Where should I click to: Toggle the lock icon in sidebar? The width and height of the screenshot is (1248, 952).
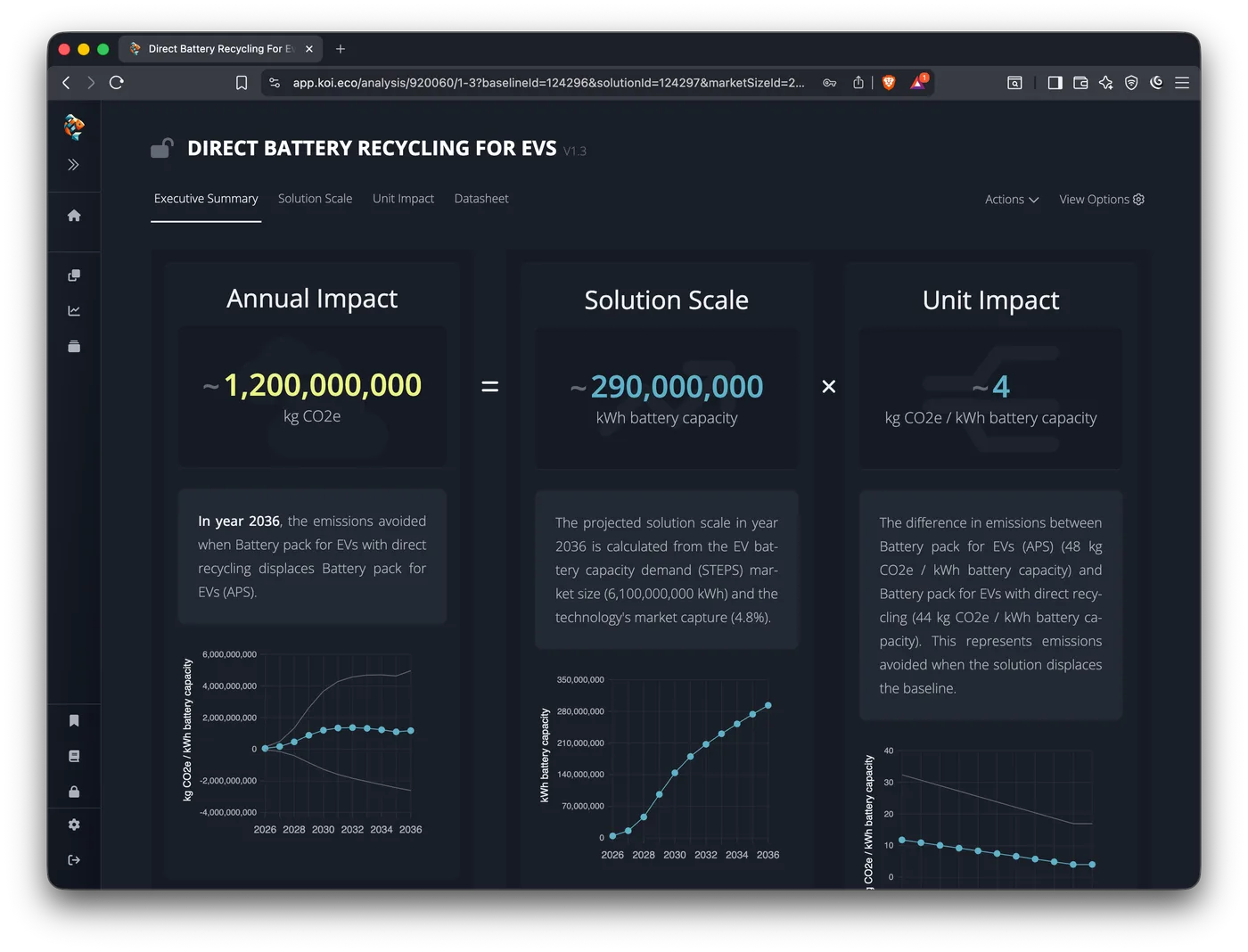[x=75, y=792]
